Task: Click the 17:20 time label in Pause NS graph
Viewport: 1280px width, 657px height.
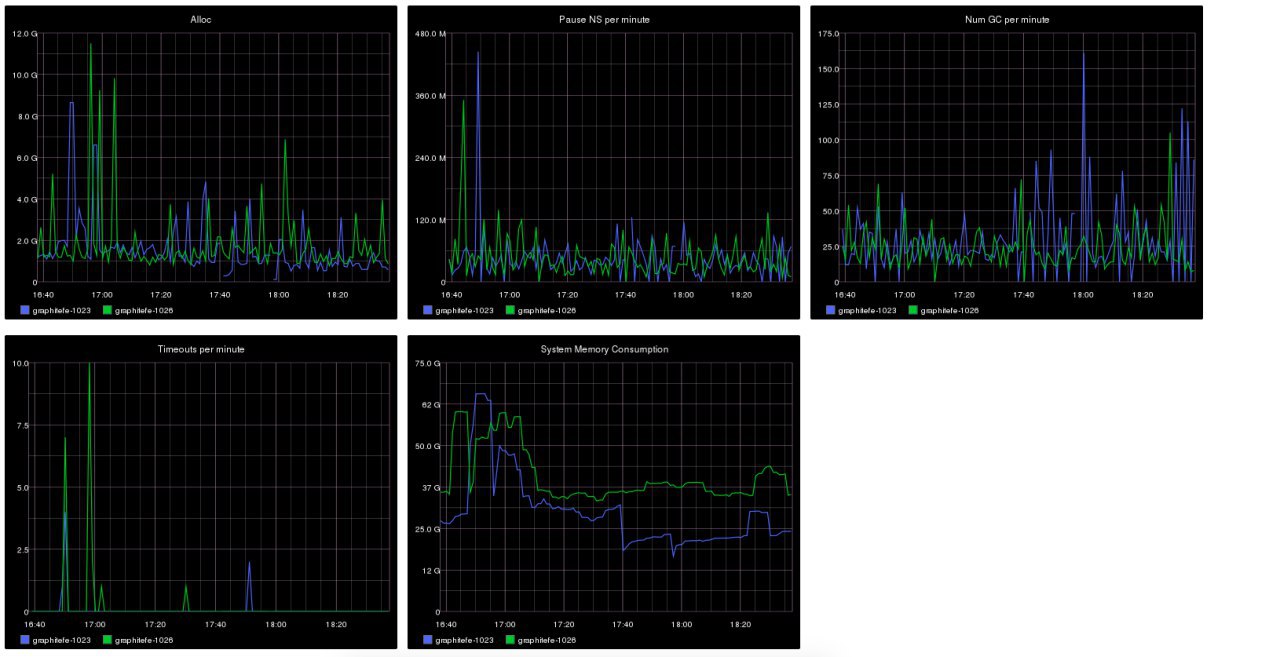Action: pyautogui.click(x=567, y=295)
